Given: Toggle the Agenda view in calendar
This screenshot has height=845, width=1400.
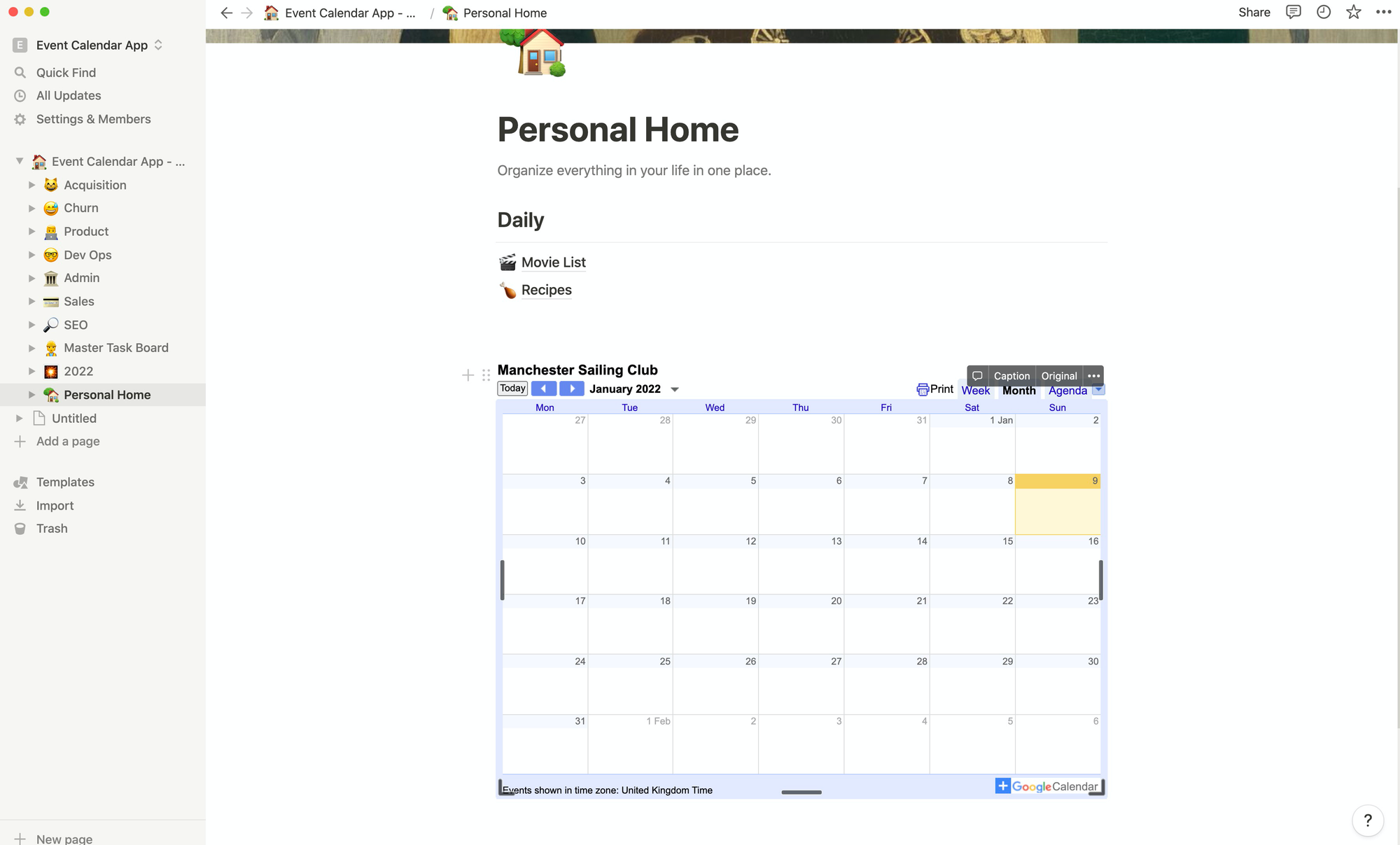Looking at the screenshot, I should [x=1068, y=390].
